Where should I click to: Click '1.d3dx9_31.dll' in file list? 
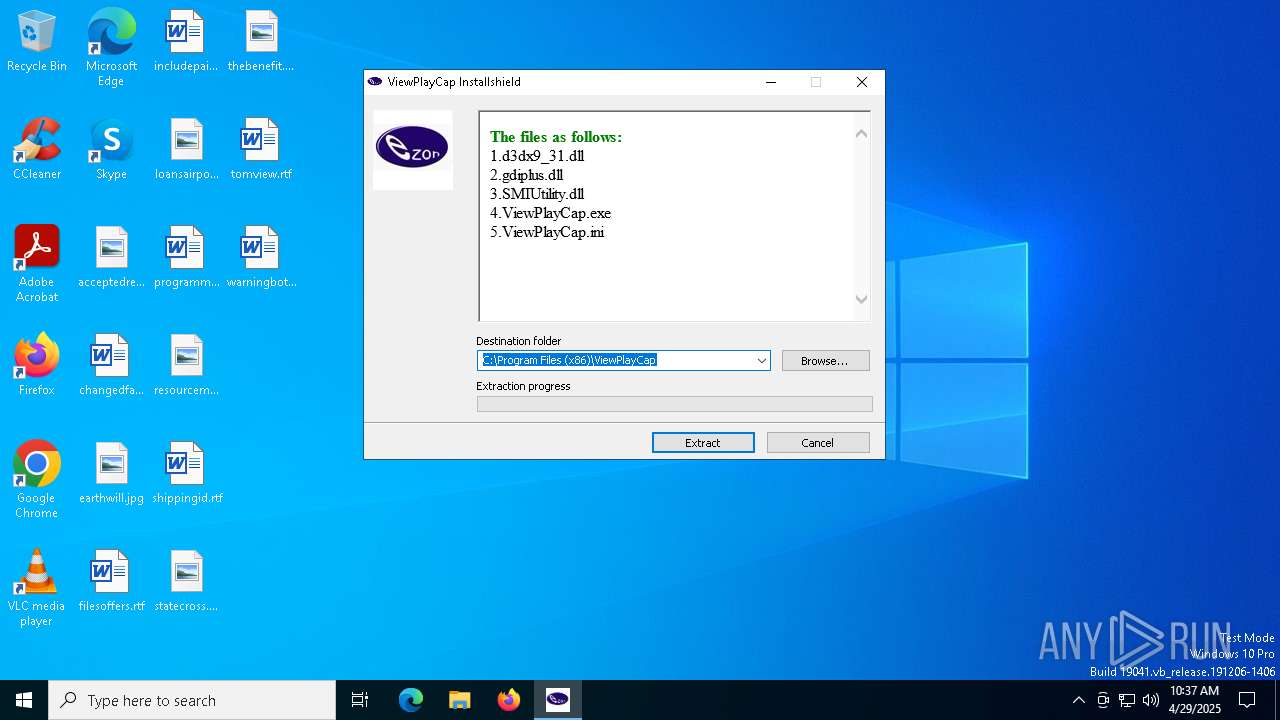(x=537, y=156)
